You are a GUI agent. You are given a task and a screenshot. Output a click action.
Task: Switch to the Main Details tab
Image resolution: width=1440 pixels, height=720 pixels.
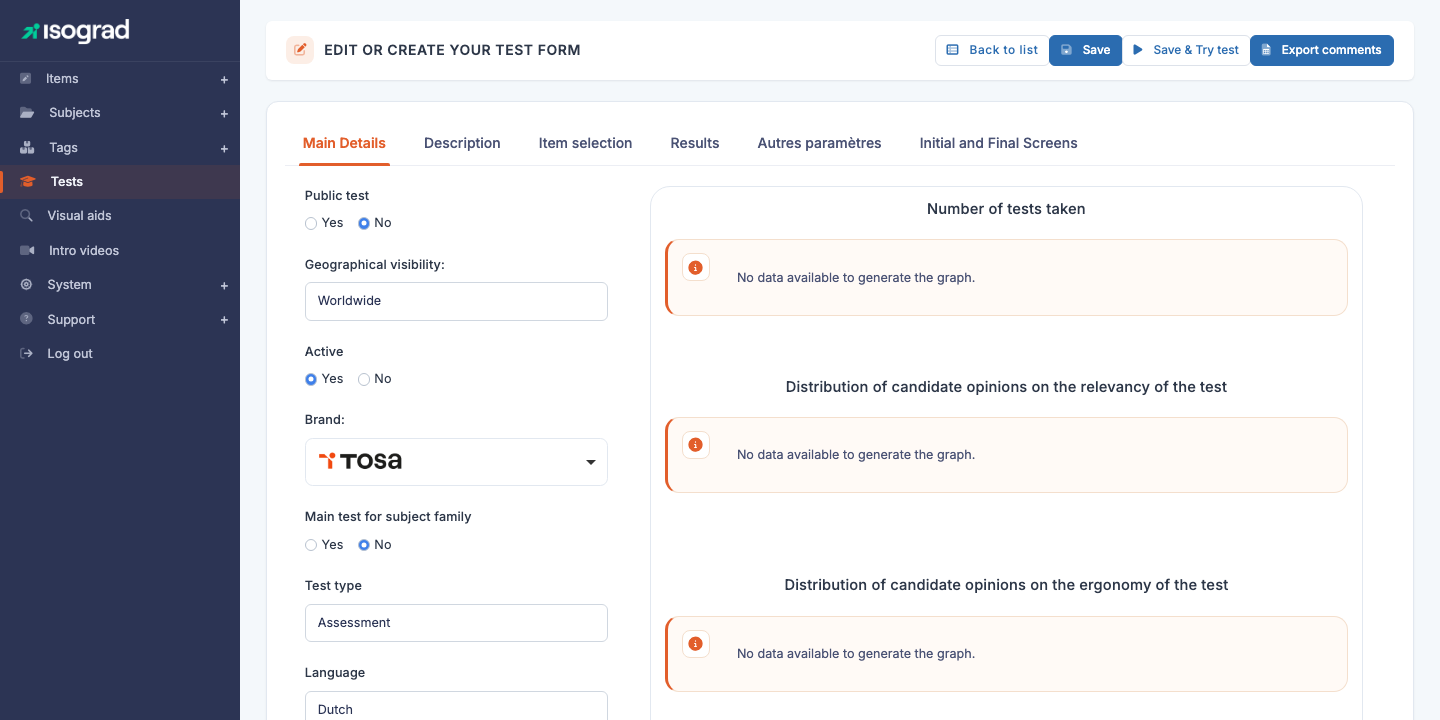[x=344, y=143]
